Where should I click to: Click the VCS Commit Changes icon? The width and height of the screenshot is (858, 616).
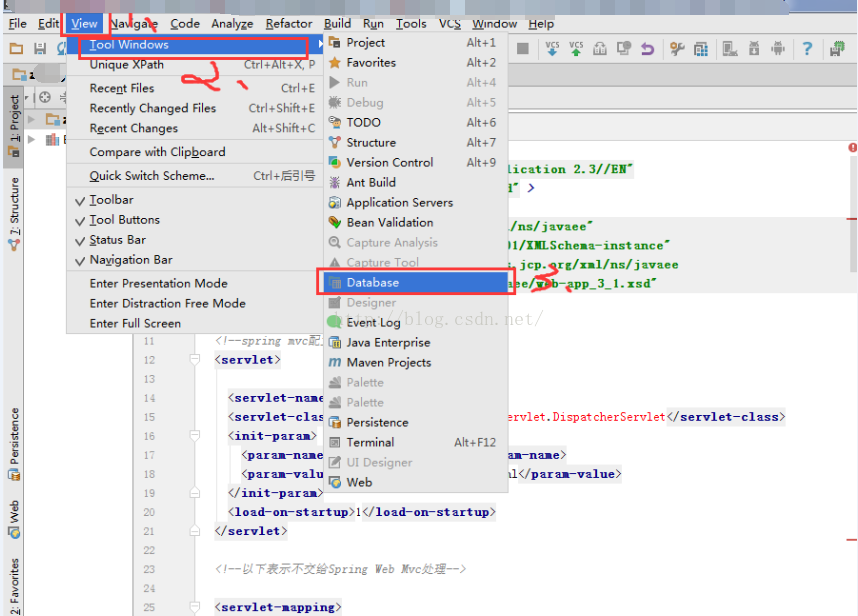[576, 49]
